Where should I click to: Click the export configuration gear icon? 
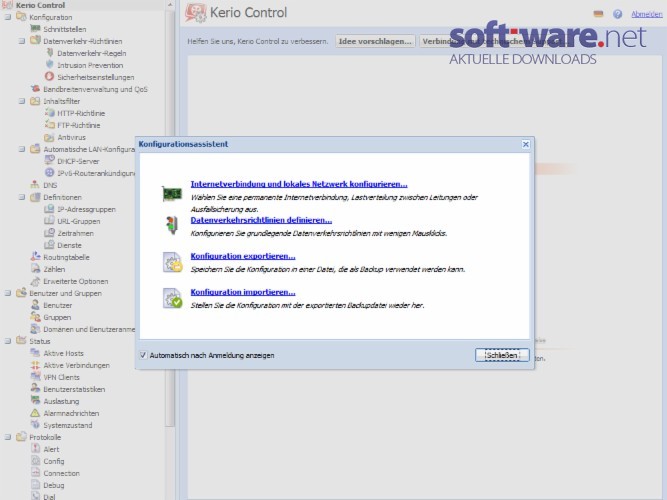pos(172,262)
